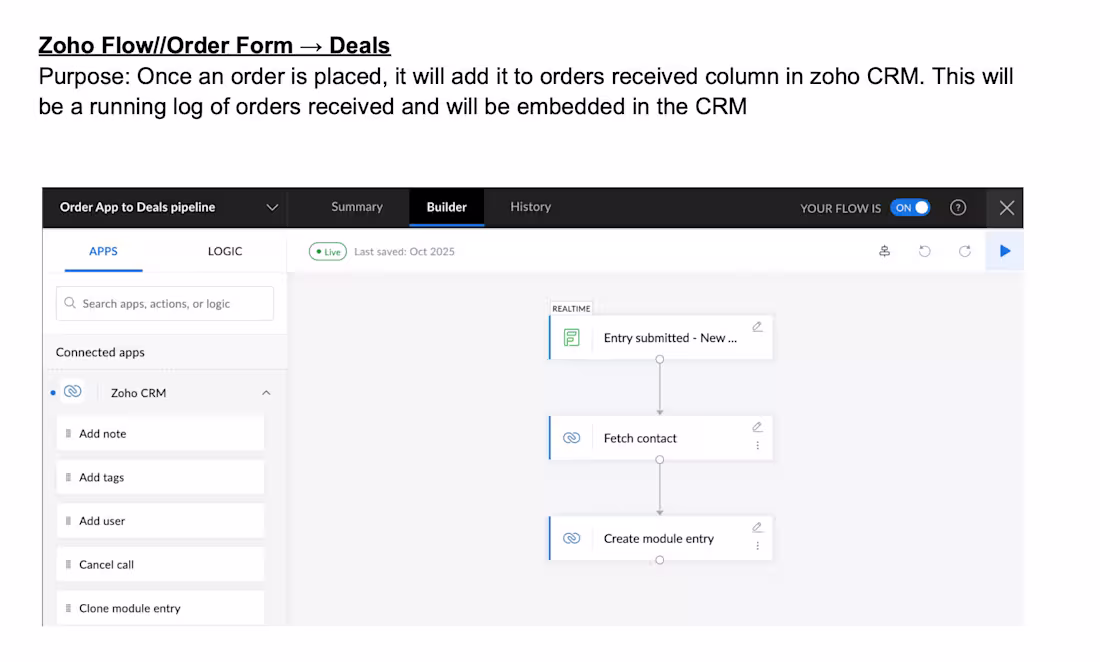Click the Live status indicator pill
This screenshot has height=662, width=1100.
coord(327,251)
